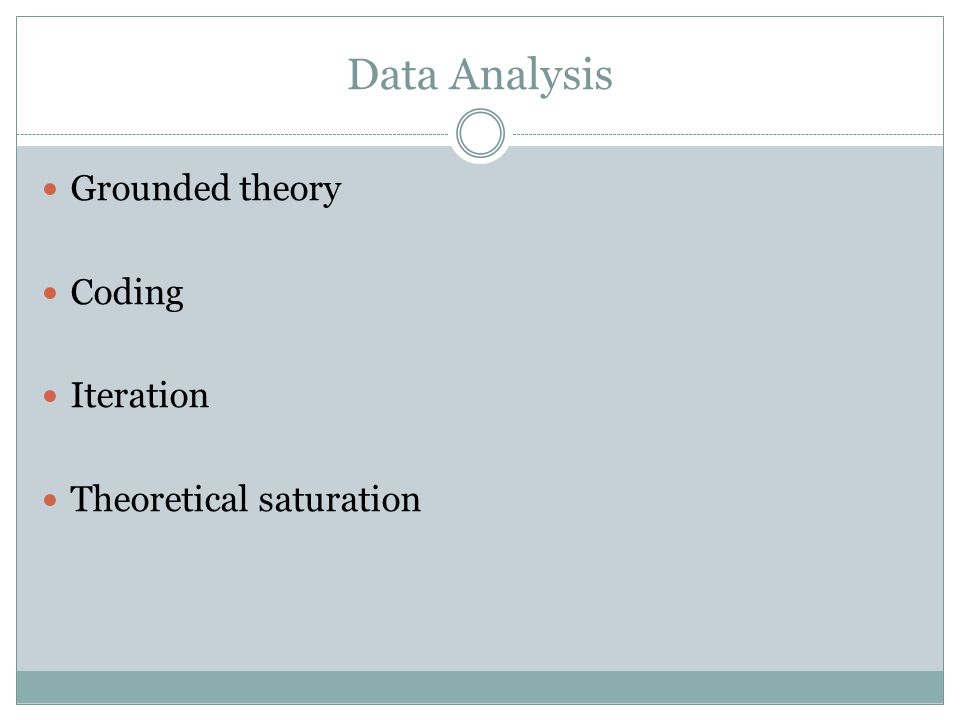The width and height of the screenshot is (960, 720).
Task: Click the word Data in the title
Action: (x=392, y=75)
